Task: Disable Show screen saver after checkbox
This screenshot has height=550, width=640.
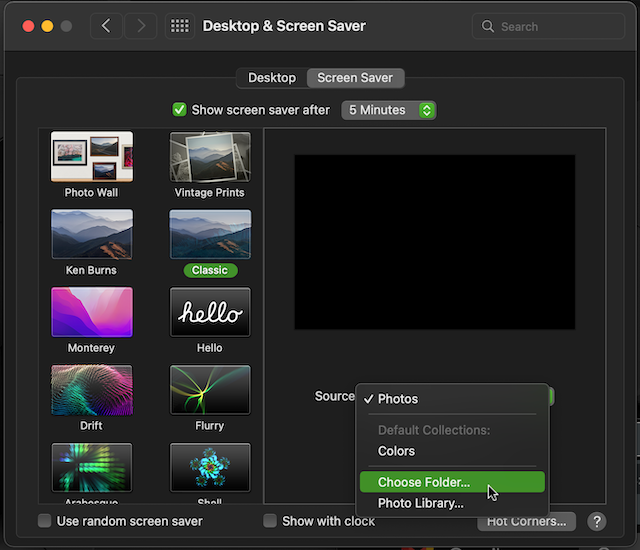Action: point(180,110)
